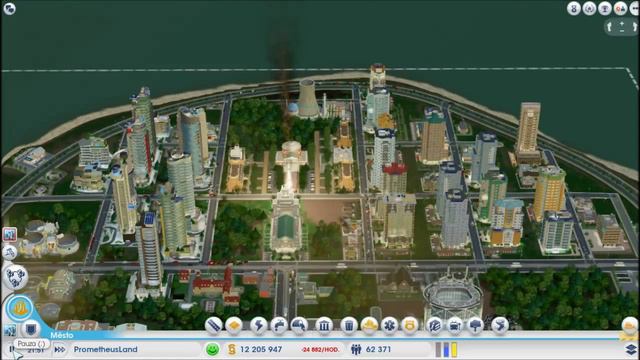This screenshot has width=640, height=360.
Task: Pause the game simulation
Action: 11,350
